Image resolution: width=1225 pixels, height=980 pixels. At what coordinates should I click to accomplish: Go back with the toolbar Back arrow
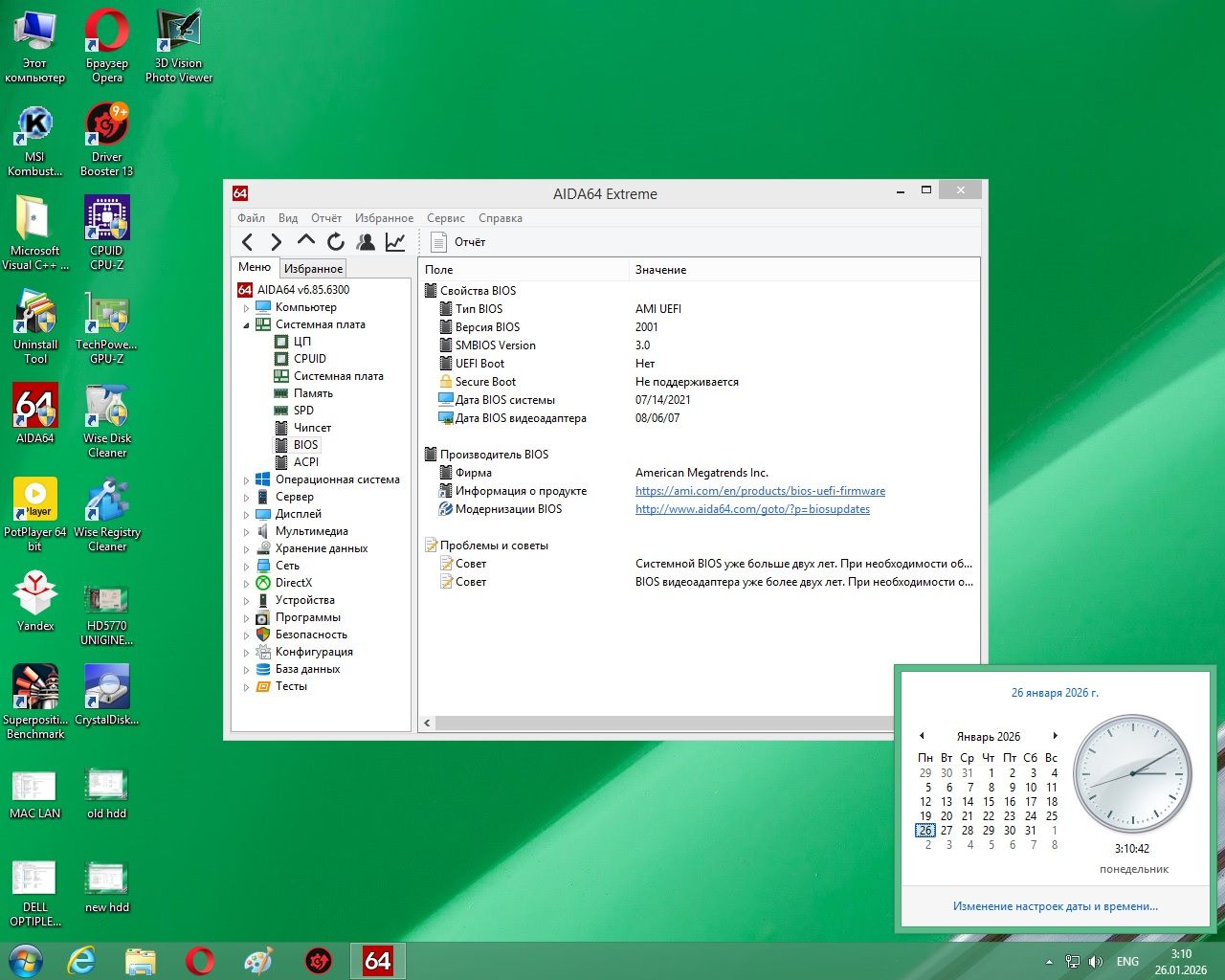pos(248,242)
